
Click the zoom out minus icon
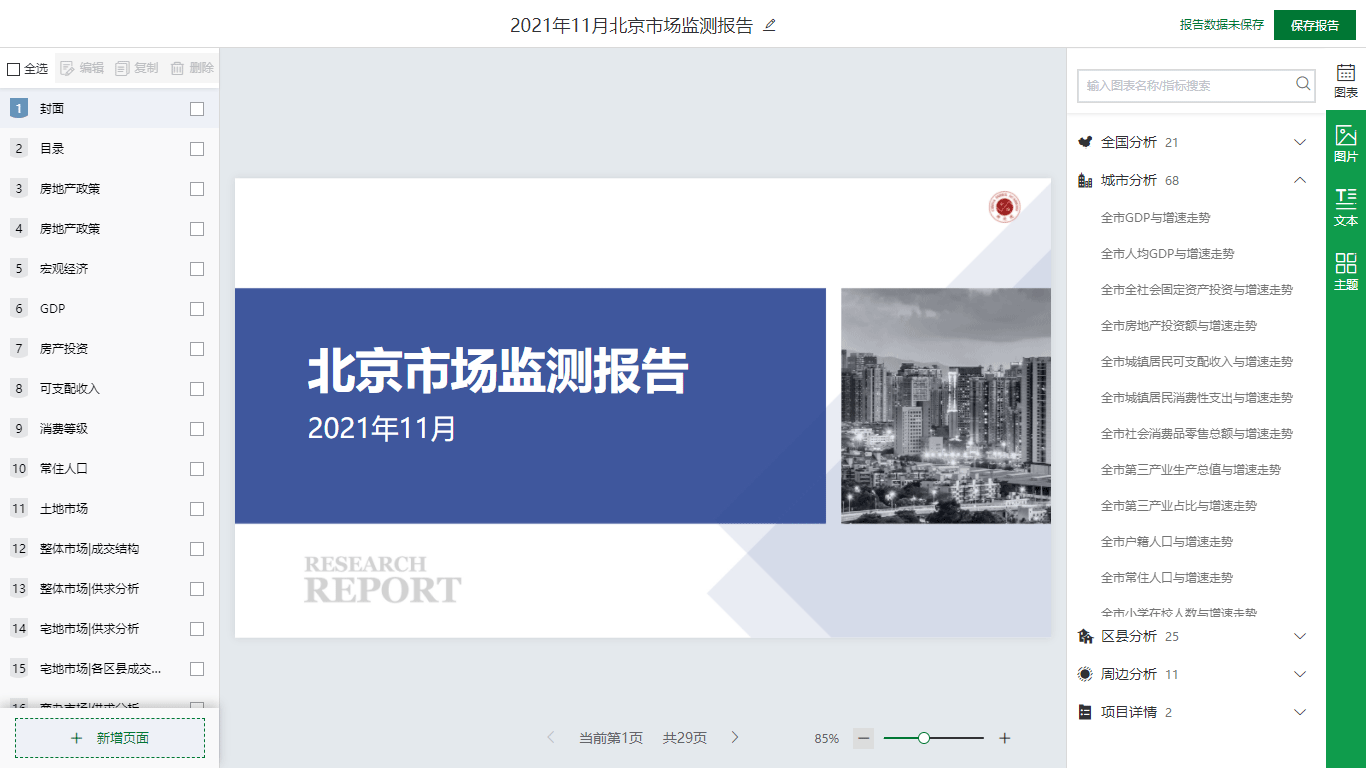(864, 738)
